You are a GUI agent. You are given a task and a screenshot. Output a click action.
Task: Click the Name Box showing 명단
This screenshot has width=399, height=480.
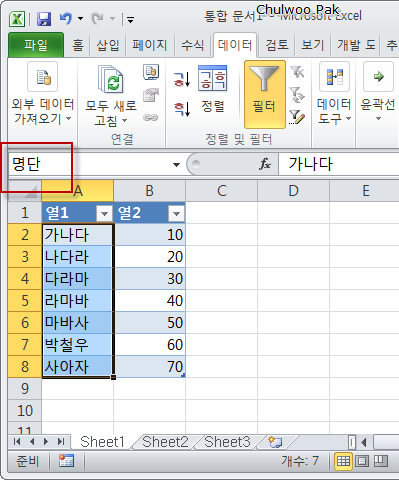tap(90, 164)
